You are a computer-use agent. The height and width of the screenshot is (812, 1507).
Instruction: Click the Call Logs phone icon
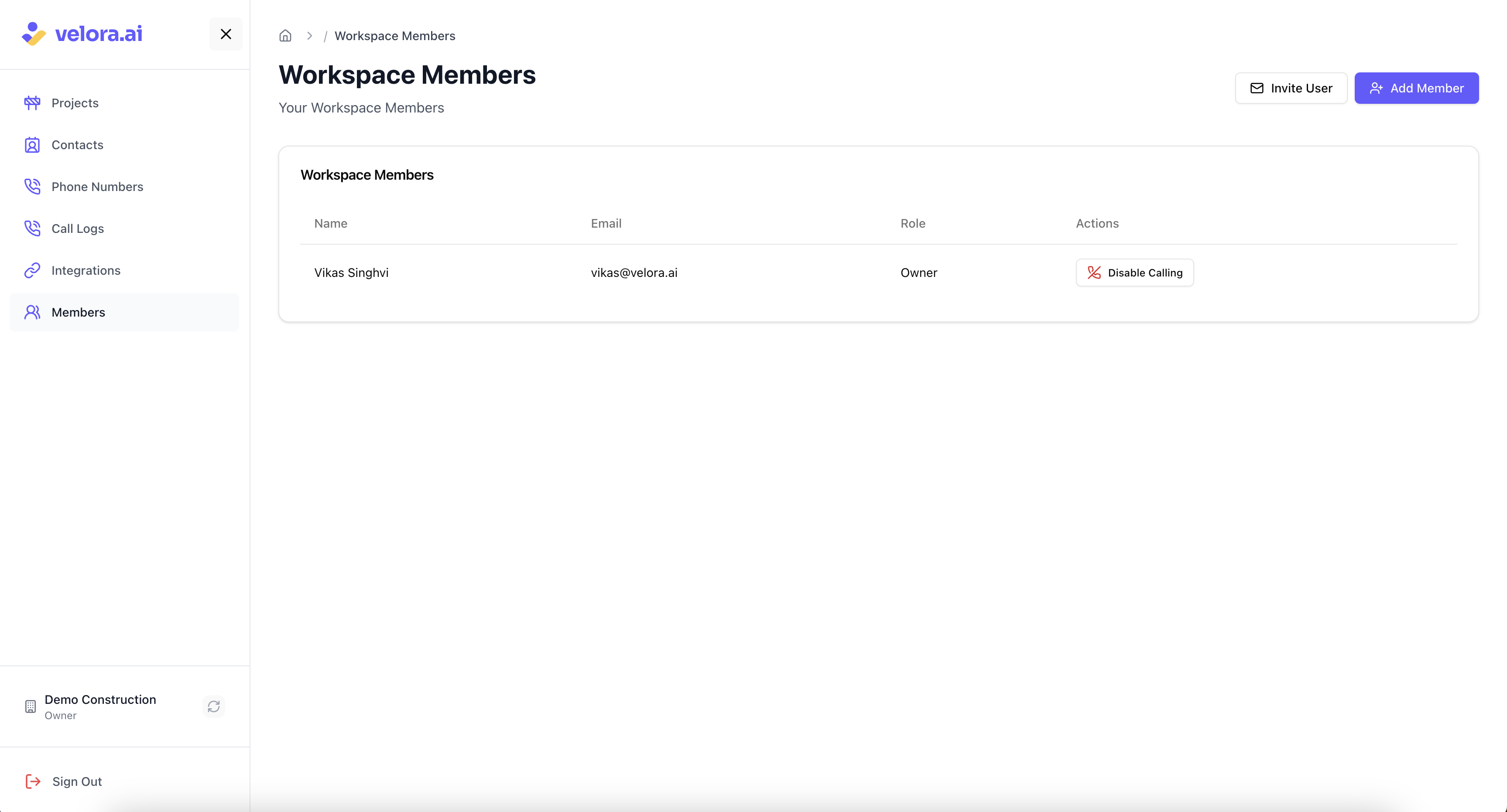(x=32, y=229)
